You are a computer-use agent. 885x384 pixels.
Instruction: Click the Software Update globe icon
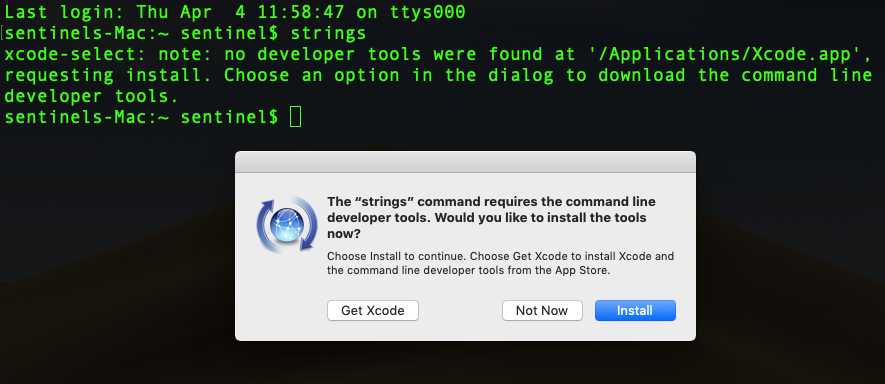pos(287,224)
